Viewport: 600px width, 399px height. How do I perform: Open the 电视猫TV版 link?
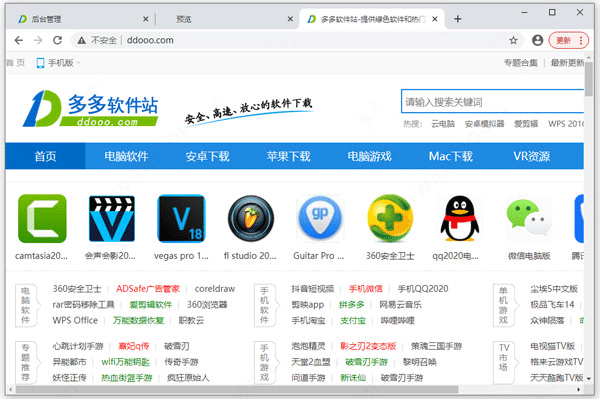(553, 346)
